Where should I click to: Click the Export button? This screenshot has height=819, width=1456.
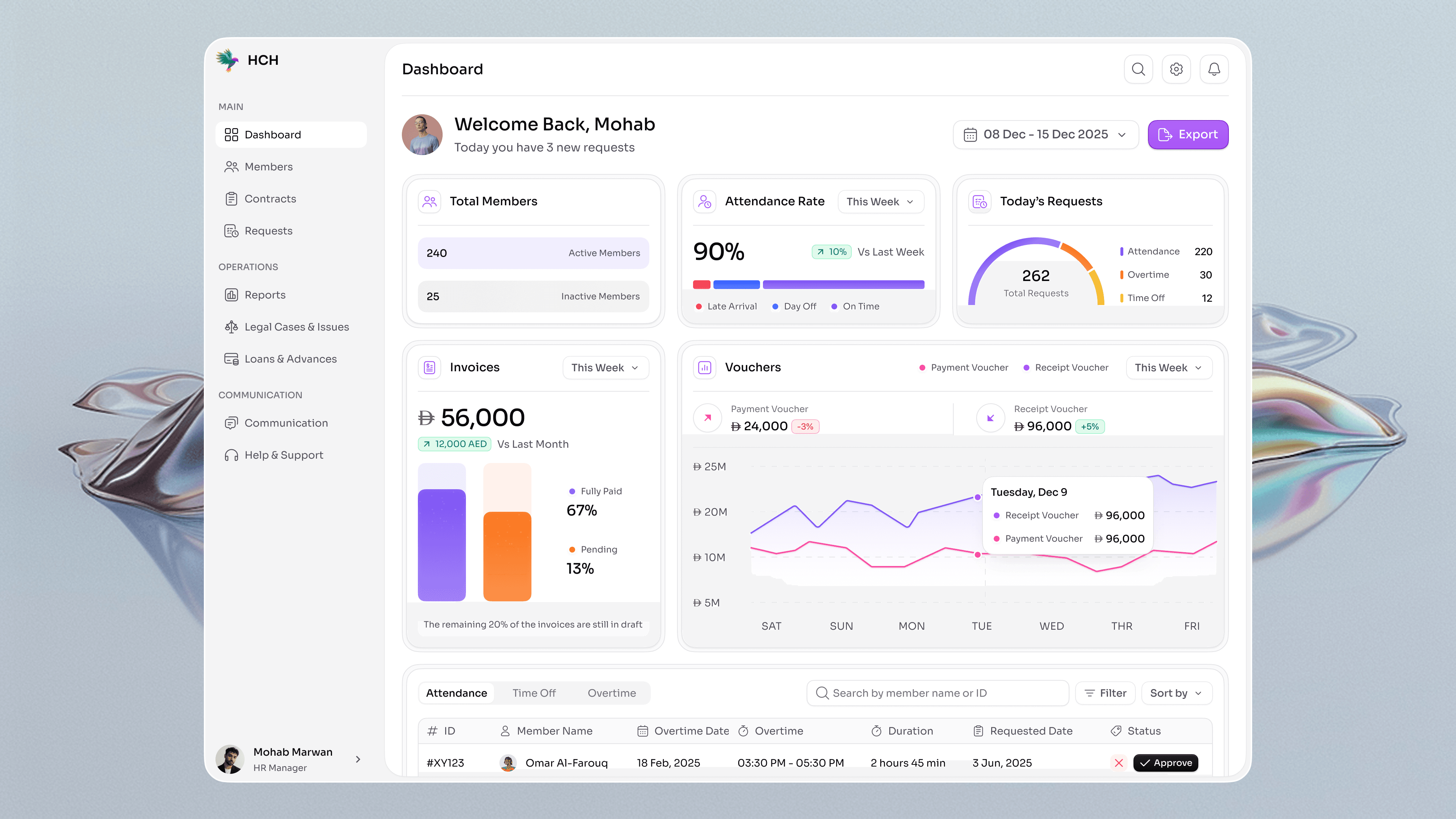[1188, 135]
